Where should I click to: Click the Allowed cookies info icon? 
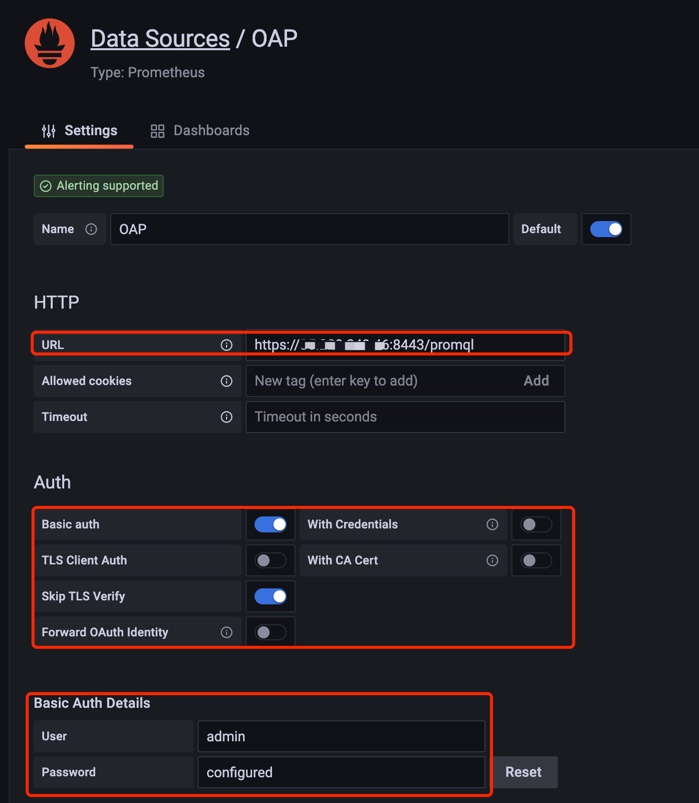226,381
